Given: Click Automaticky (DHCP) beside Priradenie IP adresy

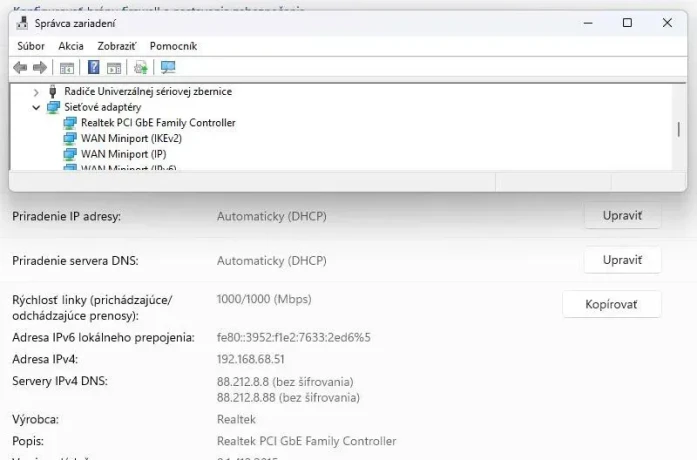Looking at the screenshot, I should 272,216.
